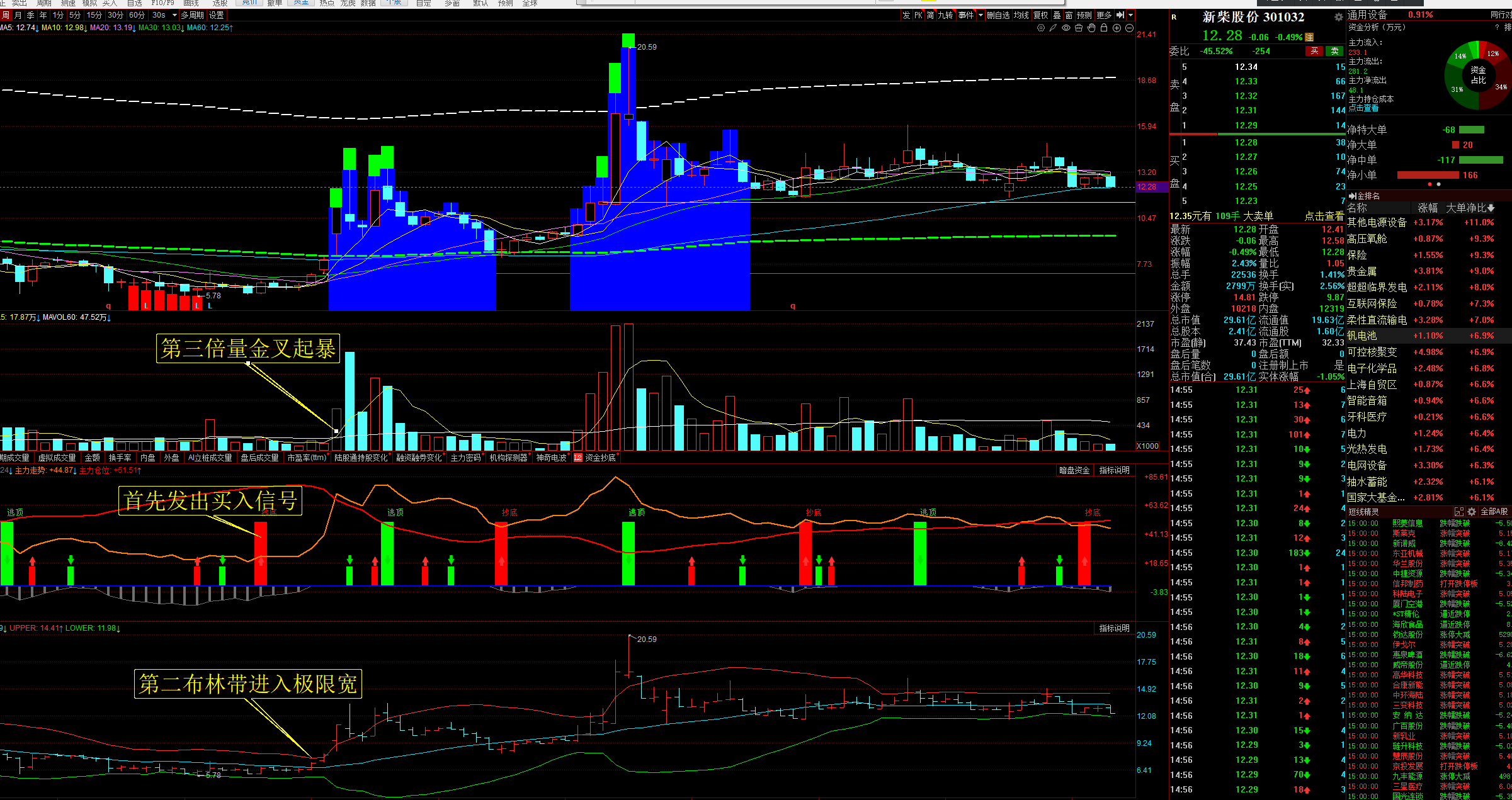This screenshot has height=800, width=1512.
Task: Click the toolbox icon above the chart
Action: point(1079,28)
